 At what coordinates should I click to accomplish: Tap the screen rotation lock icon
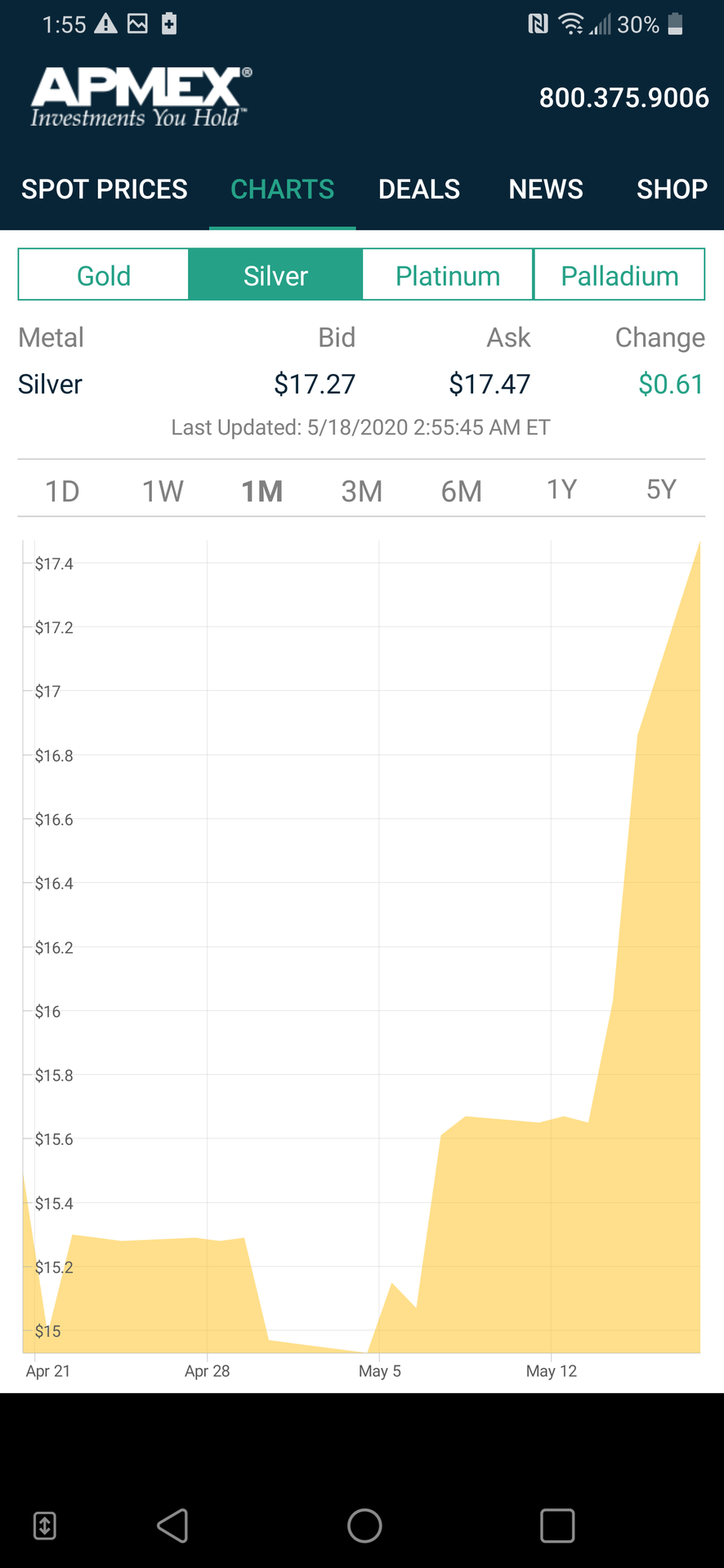tap(45, 1525)
